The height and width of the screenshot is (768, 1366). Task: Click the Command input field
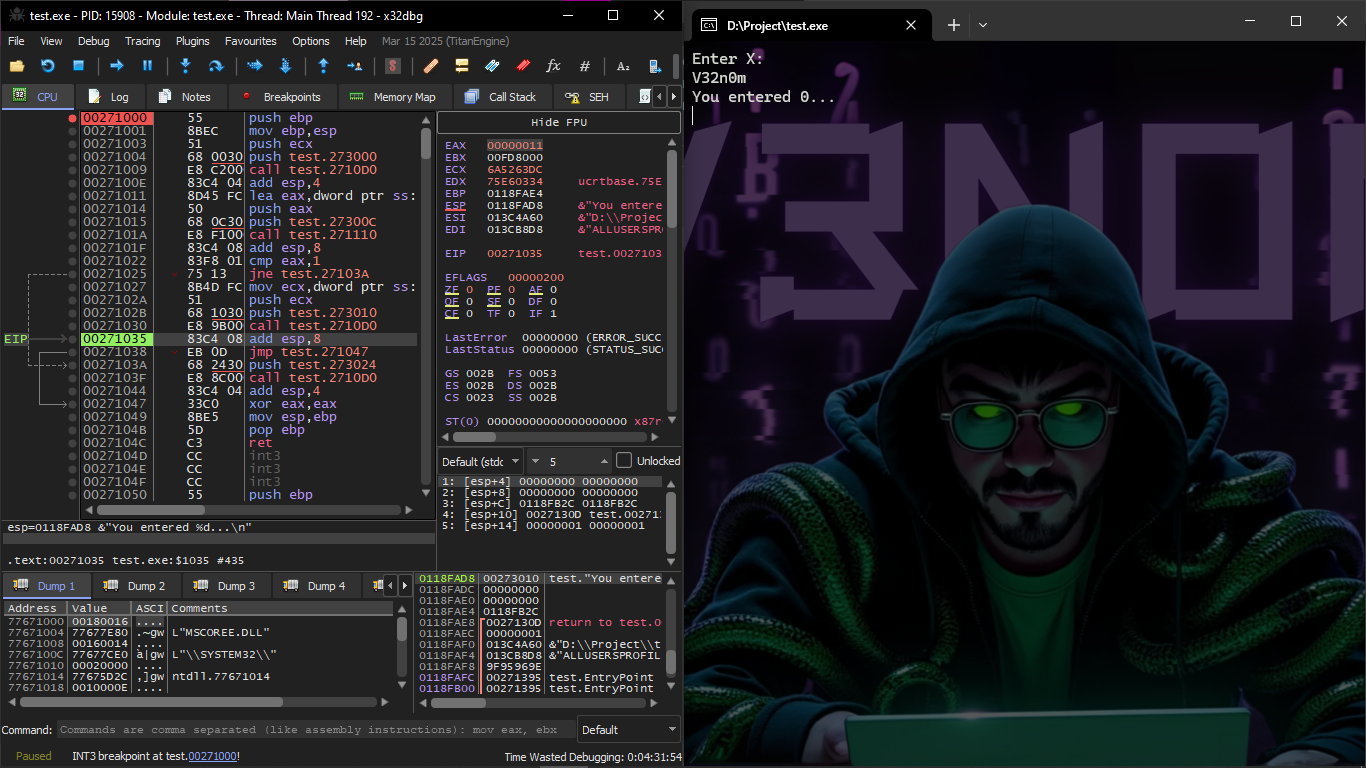pos(316,730)
